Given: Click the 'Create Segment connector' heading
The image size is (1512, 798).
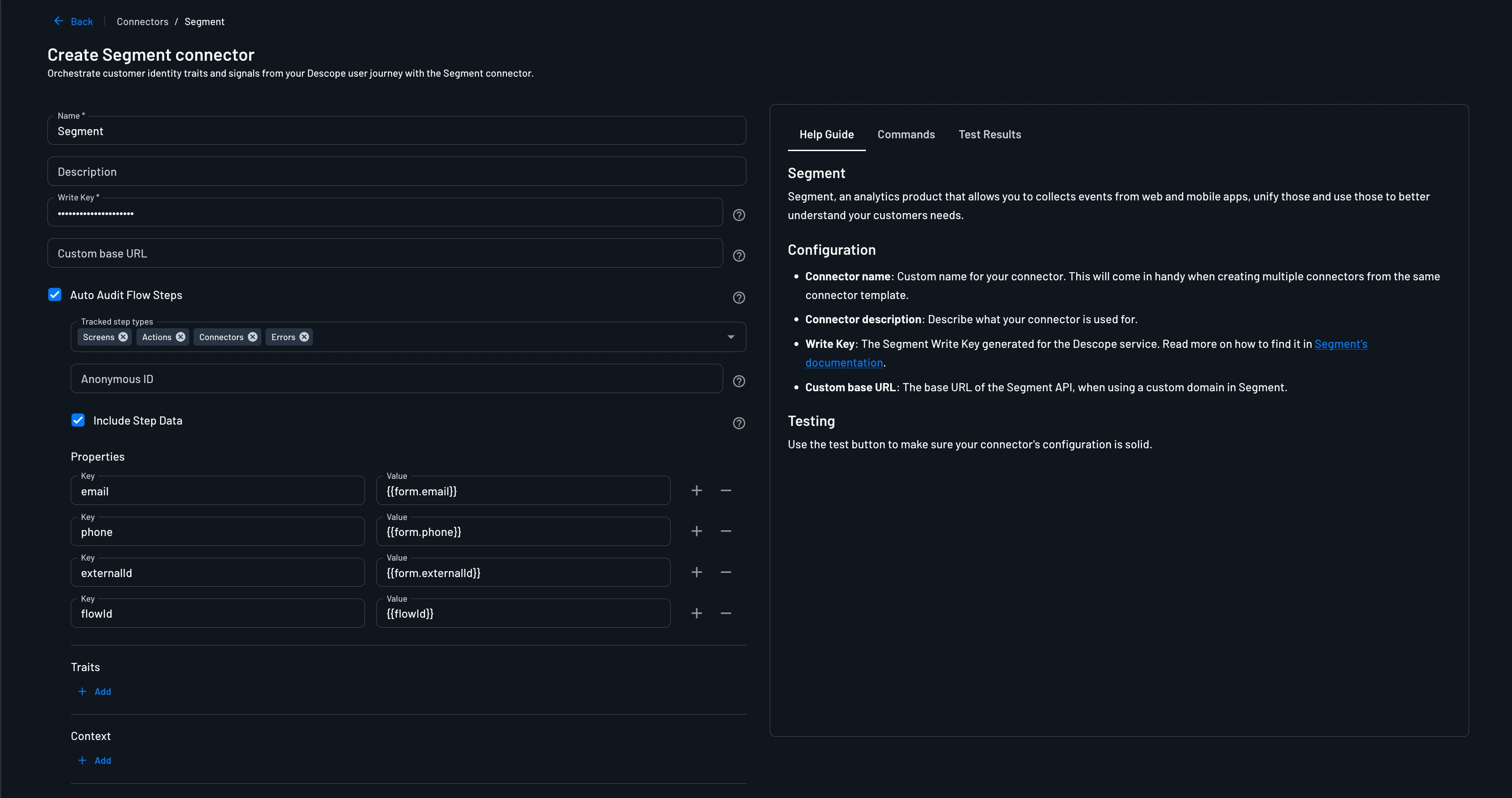Looking at the screenshot, I should [x=151, y=55].
